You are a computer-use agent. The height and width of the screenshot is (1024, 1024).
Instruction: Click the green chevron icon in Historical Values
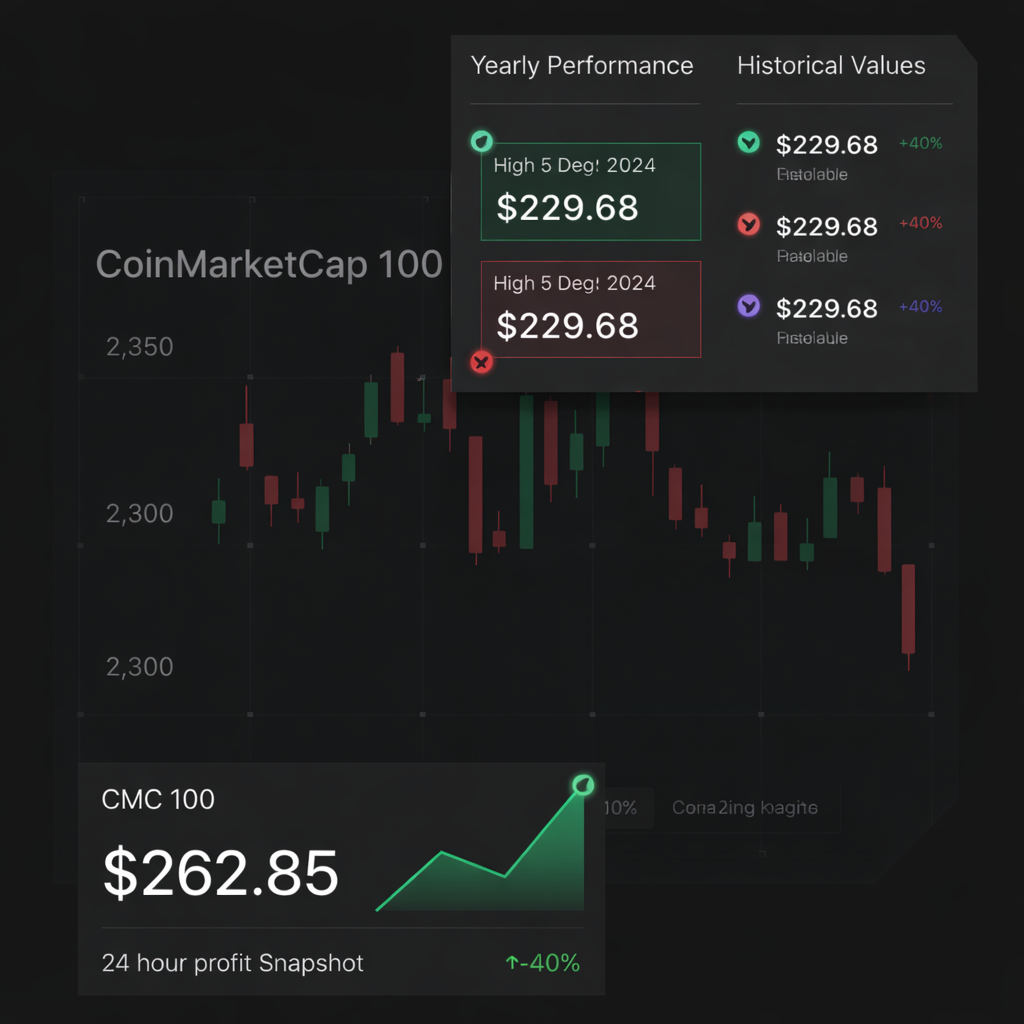coord(748,143)
